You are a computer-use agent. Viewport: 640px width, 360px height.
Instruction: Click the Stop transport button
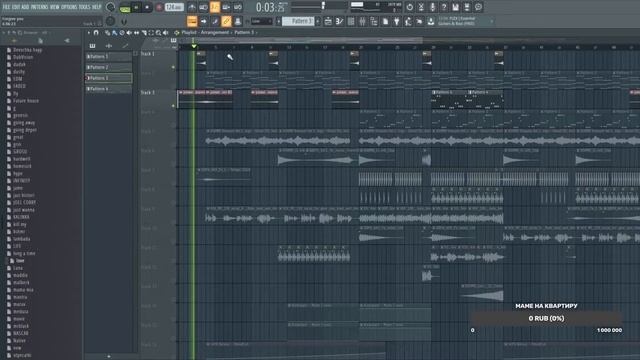point(147,7)
